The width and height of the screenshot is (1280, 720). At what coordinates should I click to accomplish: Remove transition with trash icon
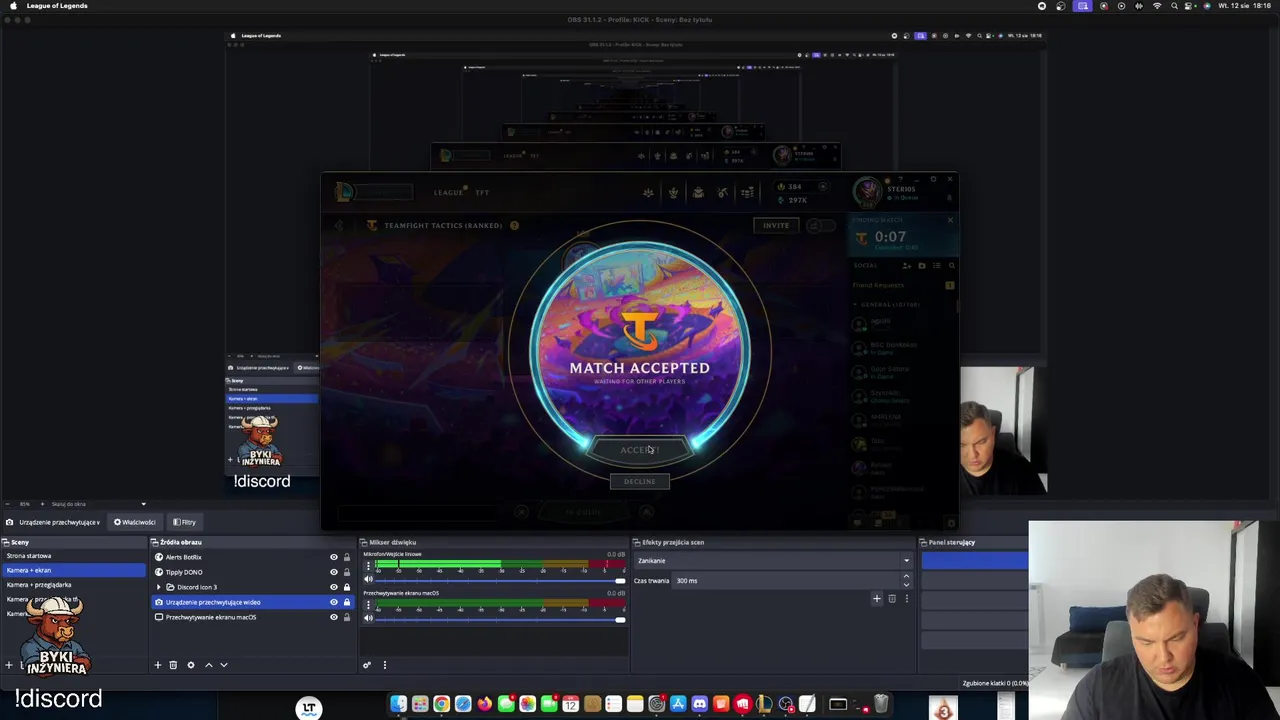pyautogui.click(x=892, y=599)
